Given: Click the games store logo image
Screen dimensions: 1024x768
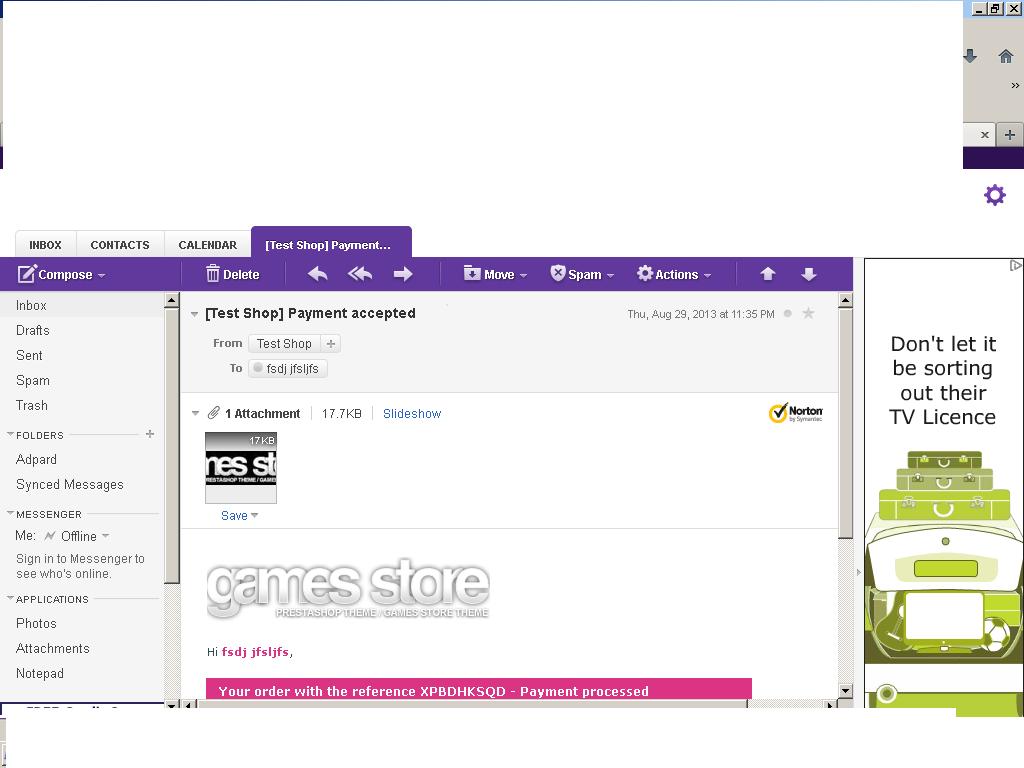Looking at the screenshot, I should coord(348,589).
